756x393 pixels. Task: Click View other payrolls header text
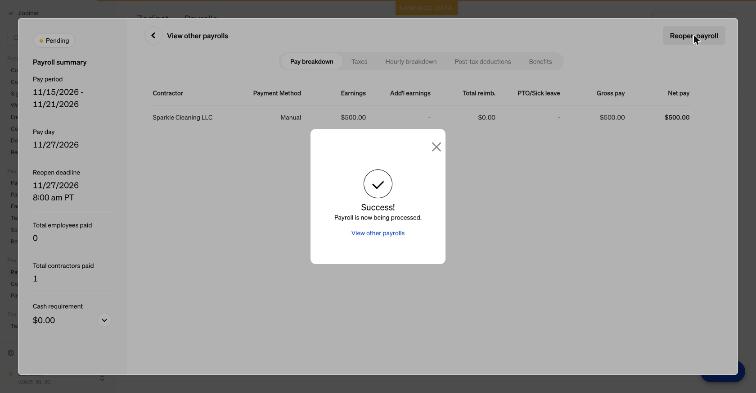[x=197, y=36]
